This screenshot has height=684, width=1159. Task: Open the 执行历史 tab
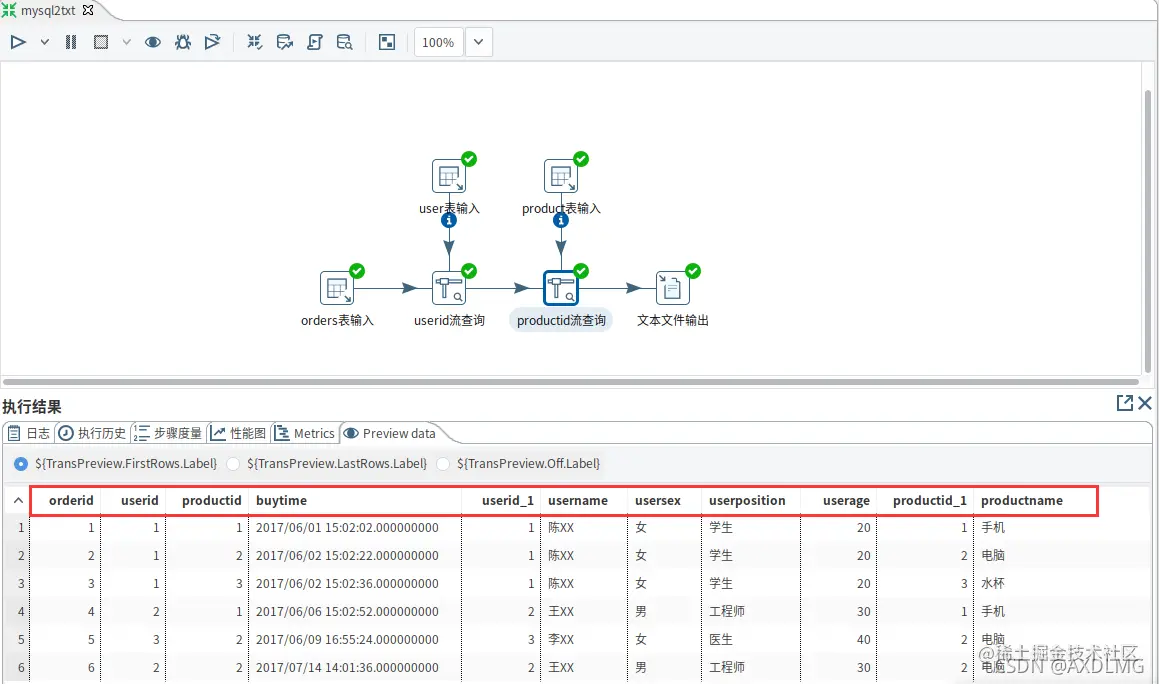click(93, 433)
